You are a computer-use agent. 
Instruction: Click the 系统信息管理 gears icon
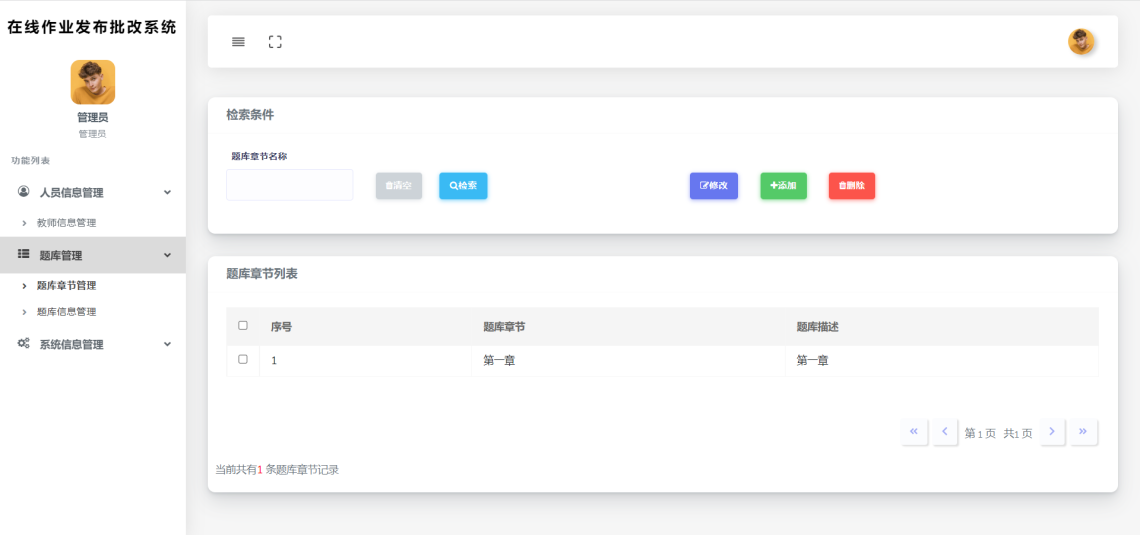pos(23,343)
